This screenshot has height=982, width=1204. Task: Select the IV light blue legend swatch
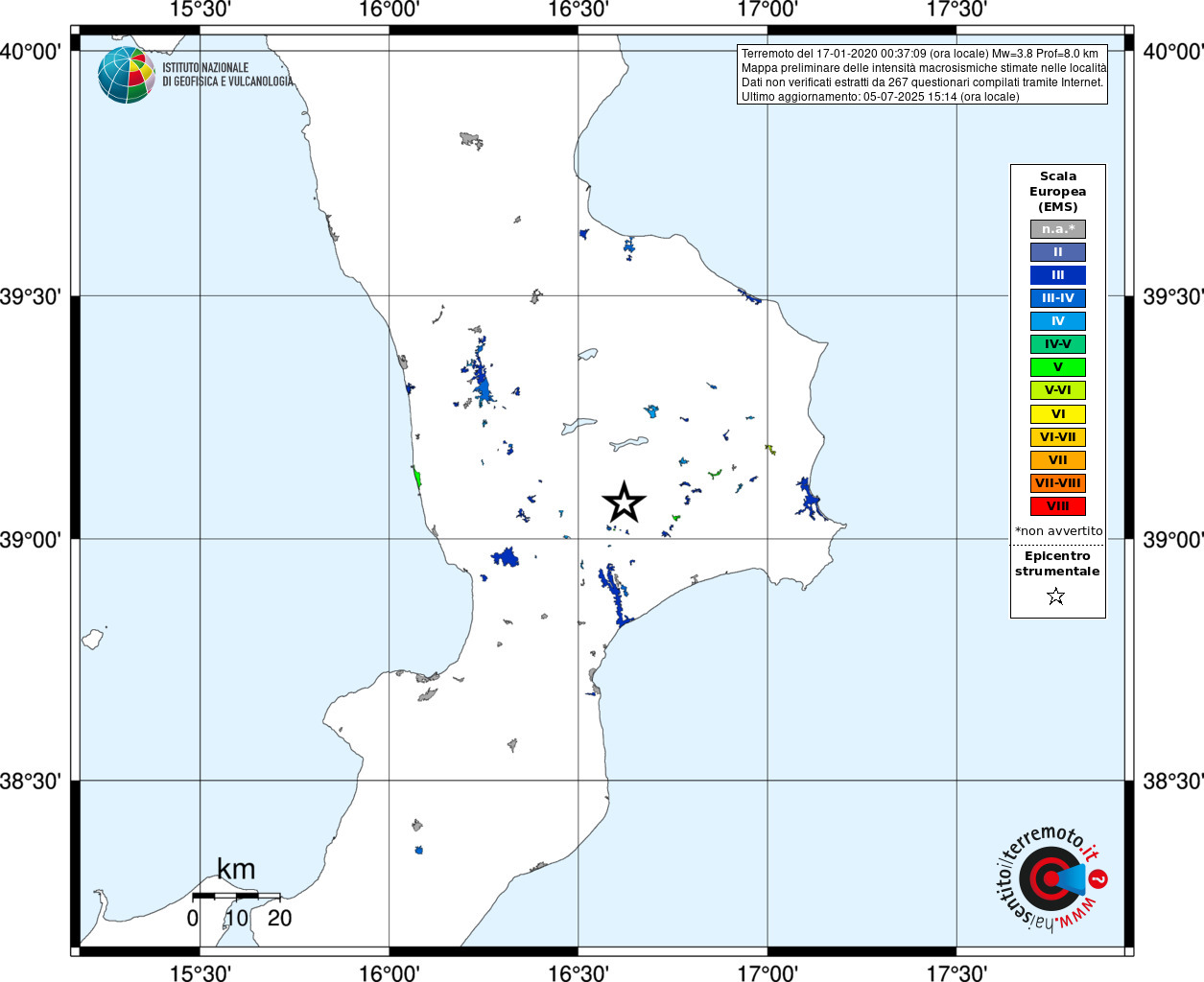1058,321
